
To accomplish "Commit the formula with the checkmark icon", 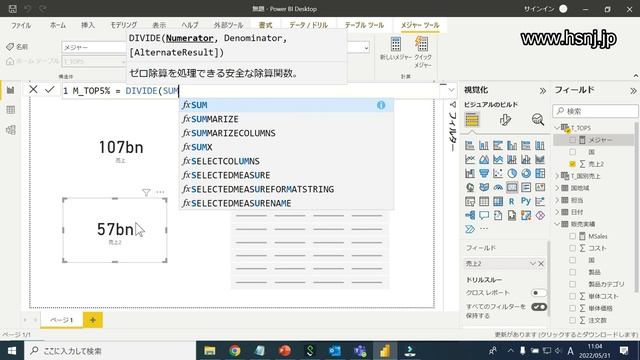I will (50, 89).
